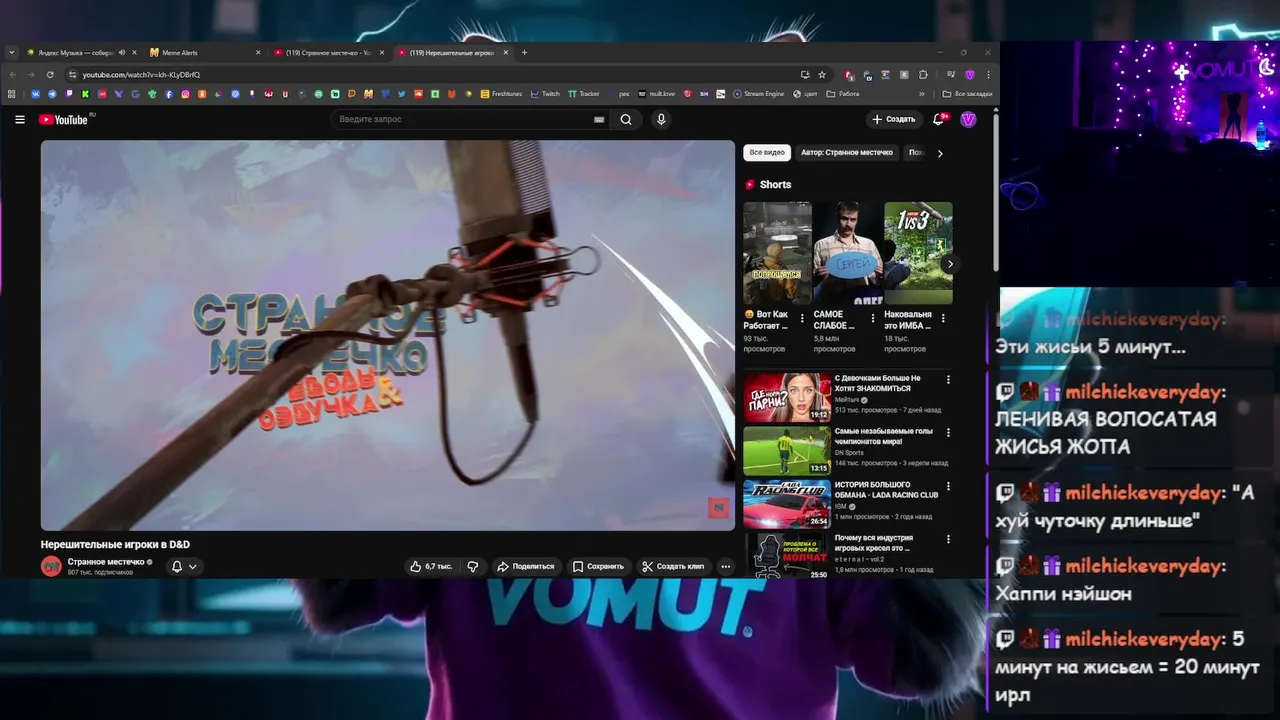Screen dimensions: 1280x720
Task: Open the VK bookmark icon
Action: pyautogui.click(x=36, y=94)
